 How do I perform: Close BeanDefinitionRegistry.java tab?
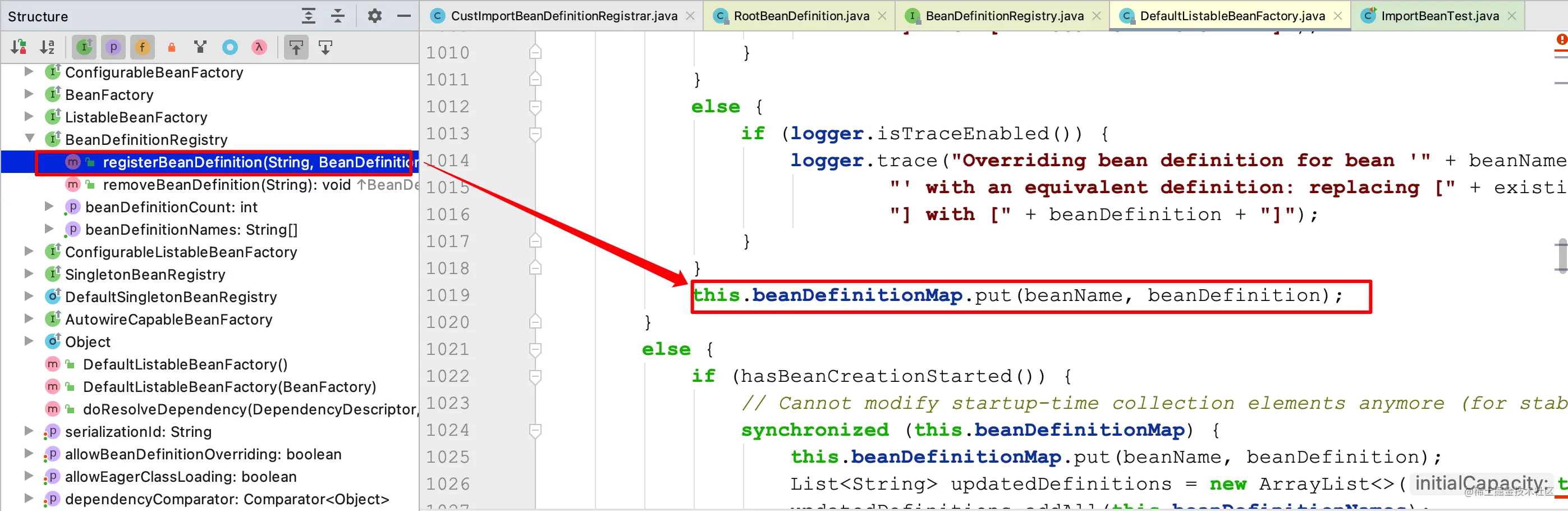click(1096, 16)
